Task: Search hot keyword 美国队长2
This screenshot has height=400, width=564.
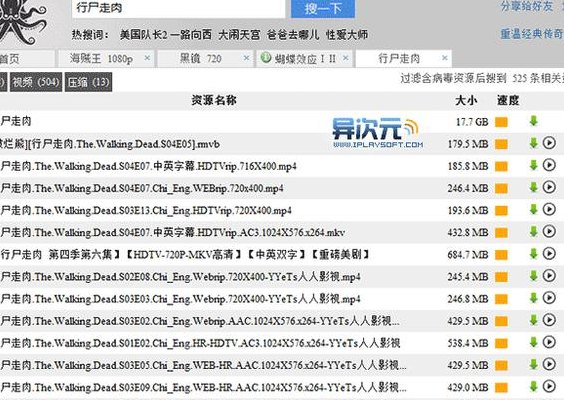Action: point(144,35)
